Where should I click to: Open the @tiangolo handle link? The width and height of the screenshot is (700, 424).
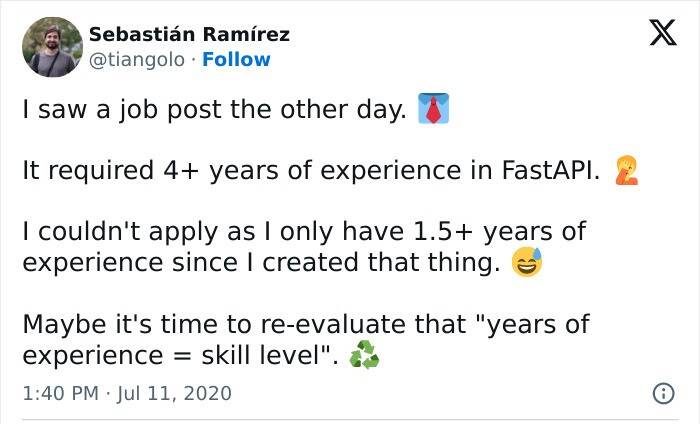[136, 60]
